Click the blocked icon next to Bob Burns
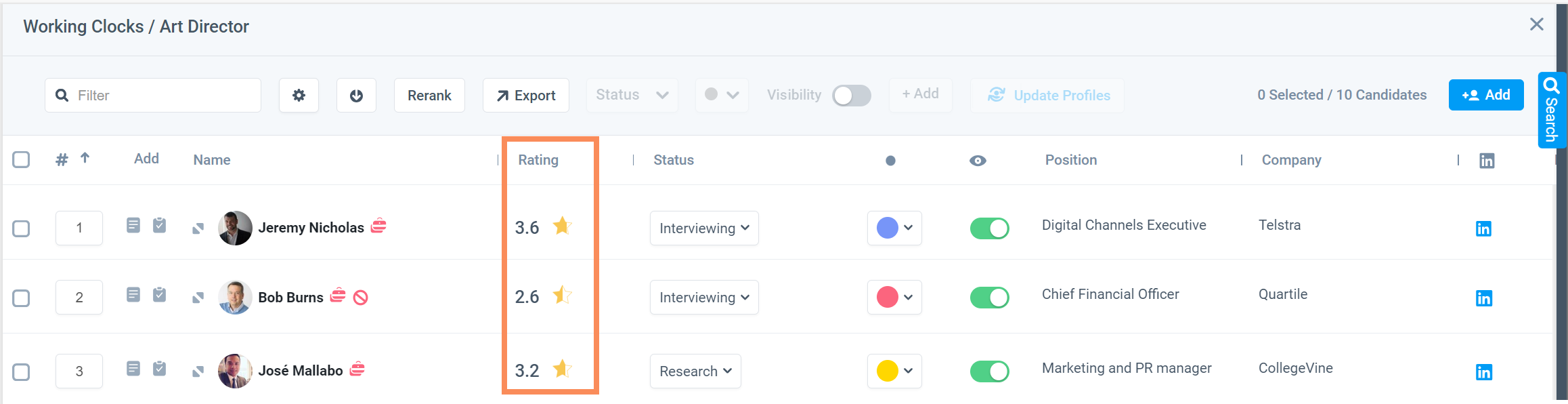This screenshot has width=1568, height=404. (x=361, y=298)
